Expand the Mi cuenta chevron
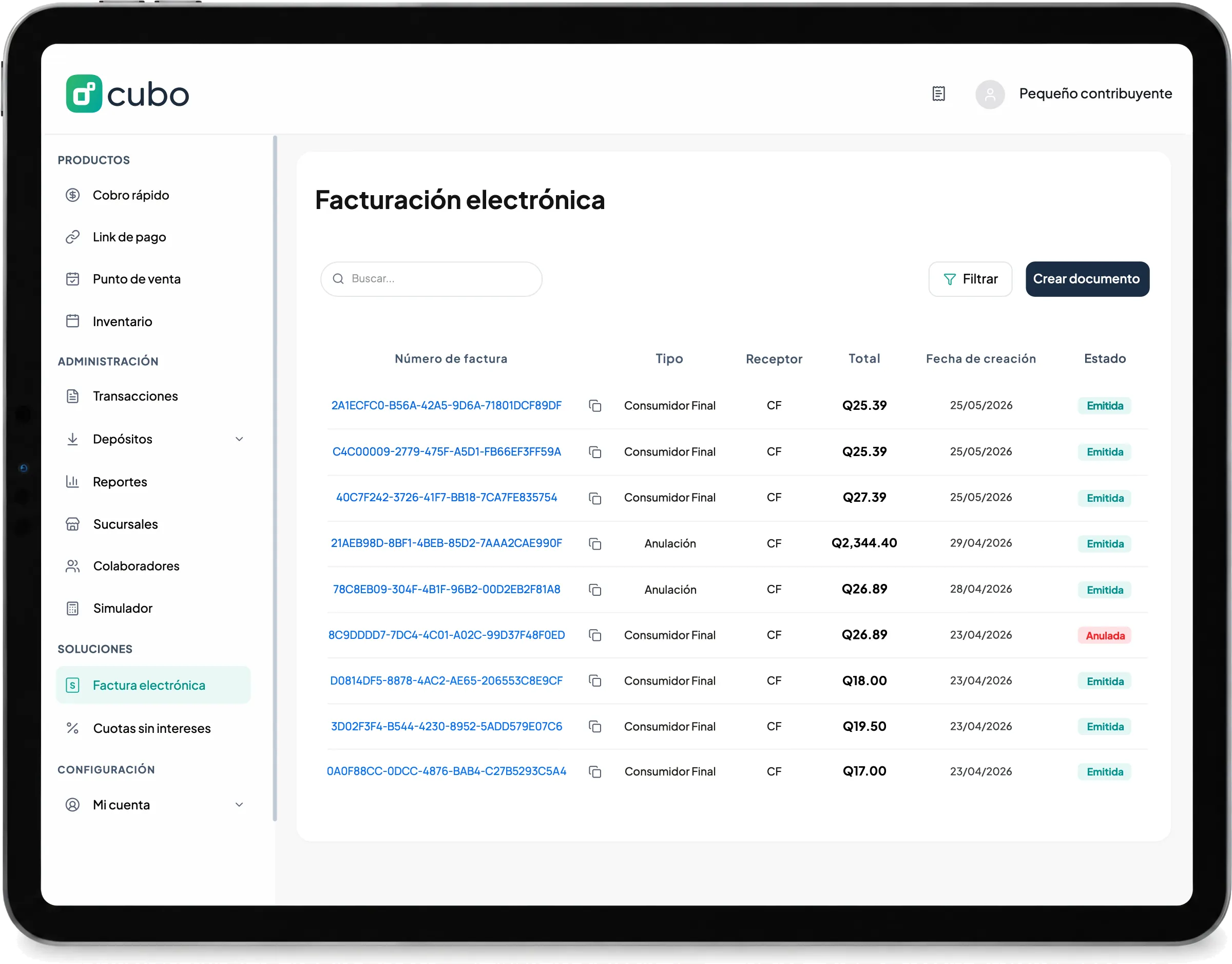 (x=239, y=805)
